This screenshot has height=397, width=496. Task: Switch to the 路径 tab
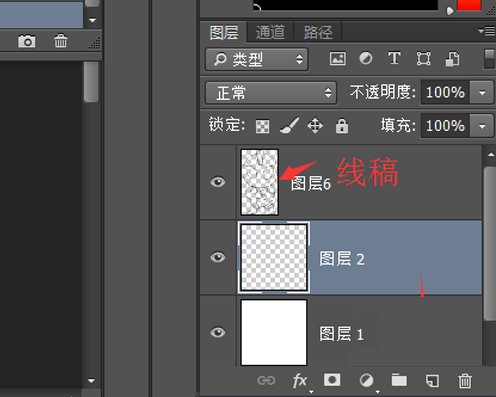point(318,32)
